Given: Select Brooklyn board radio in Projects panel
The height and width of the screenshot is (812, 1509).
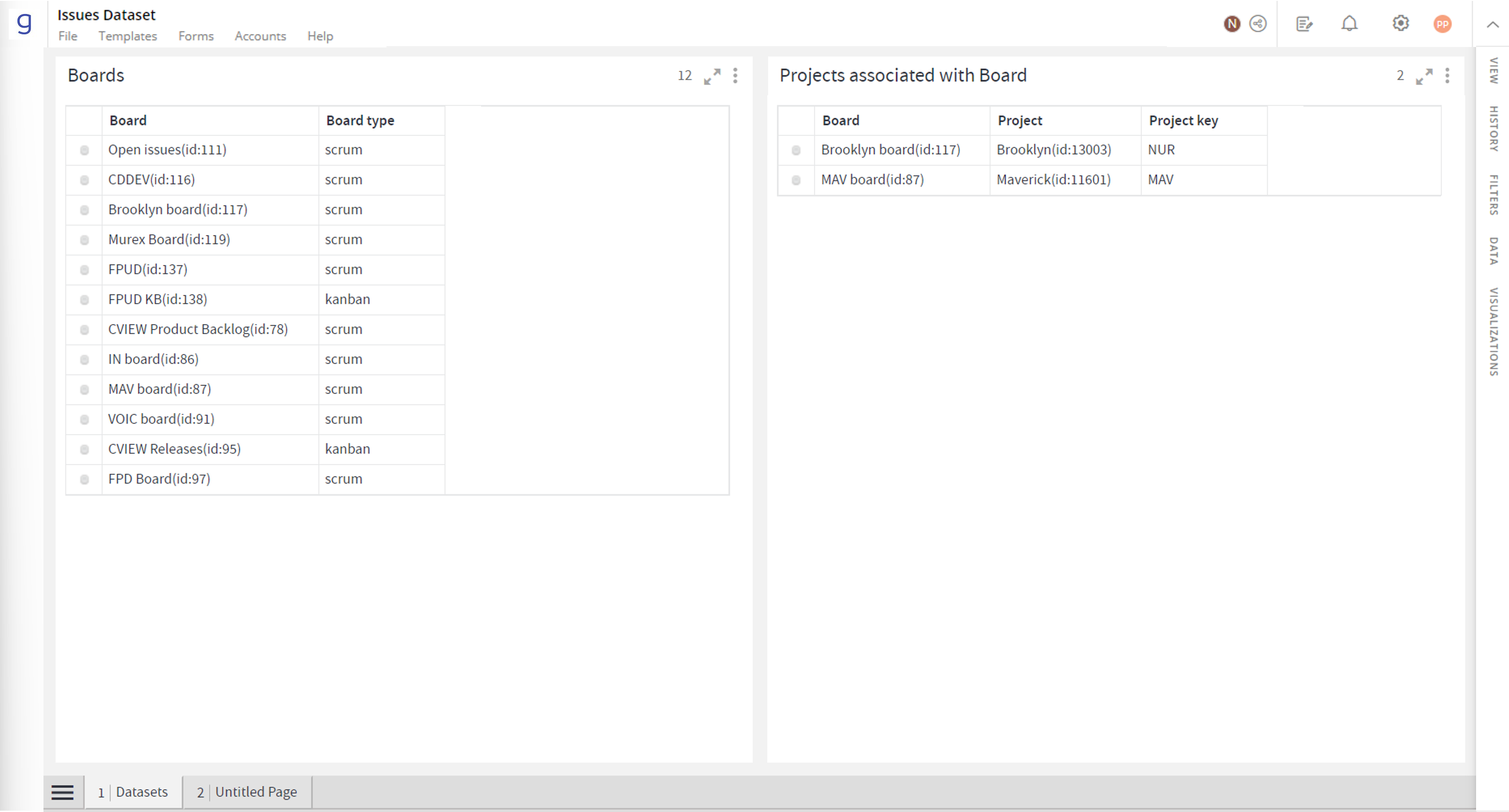Looking at the screenshot, I should [x=796, y=151].
